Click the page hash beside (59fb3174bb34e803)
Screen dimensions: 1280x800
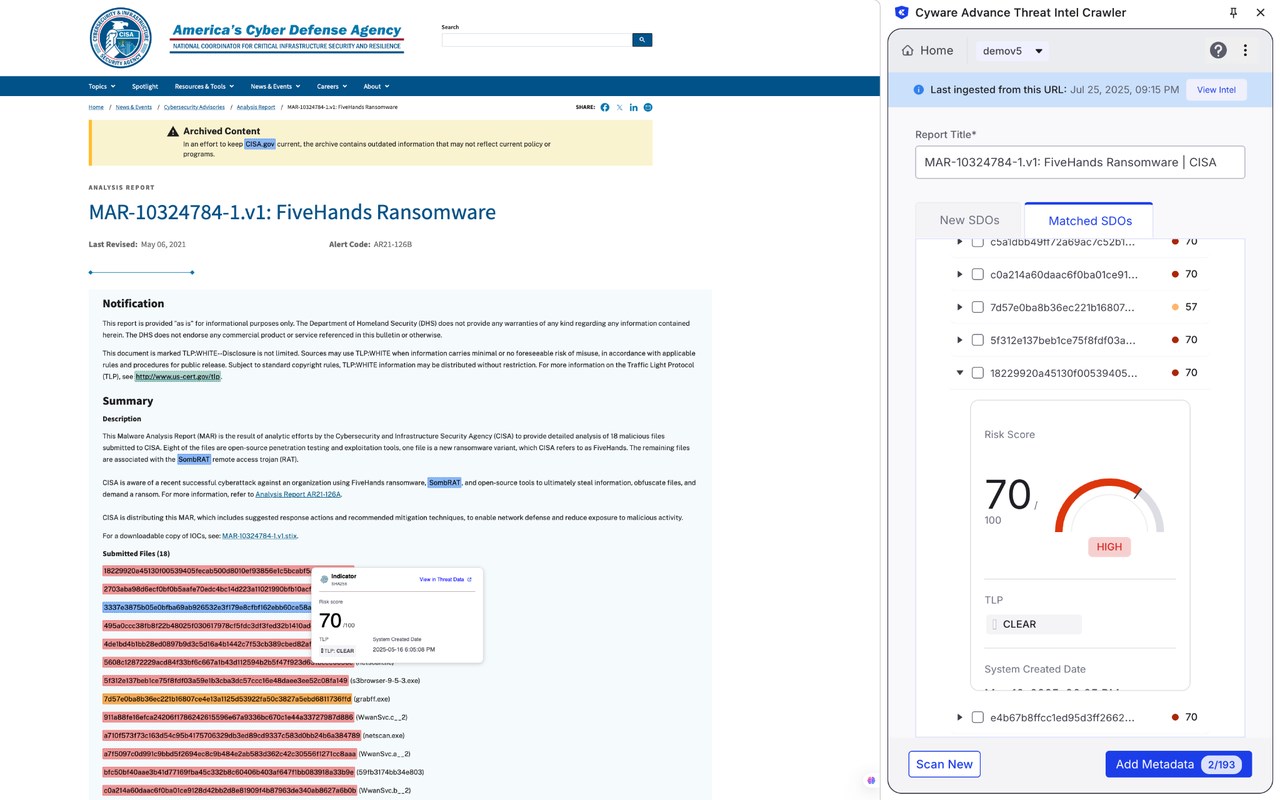point(228,772)
